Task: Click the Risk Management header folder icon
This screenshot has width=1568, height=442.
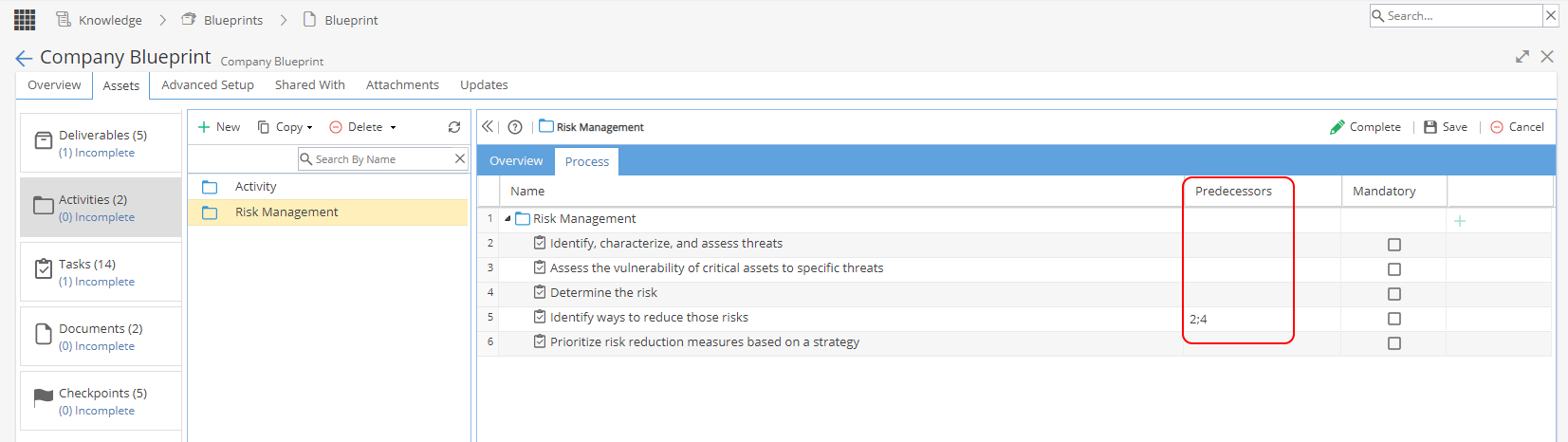Action: point(546,126)
